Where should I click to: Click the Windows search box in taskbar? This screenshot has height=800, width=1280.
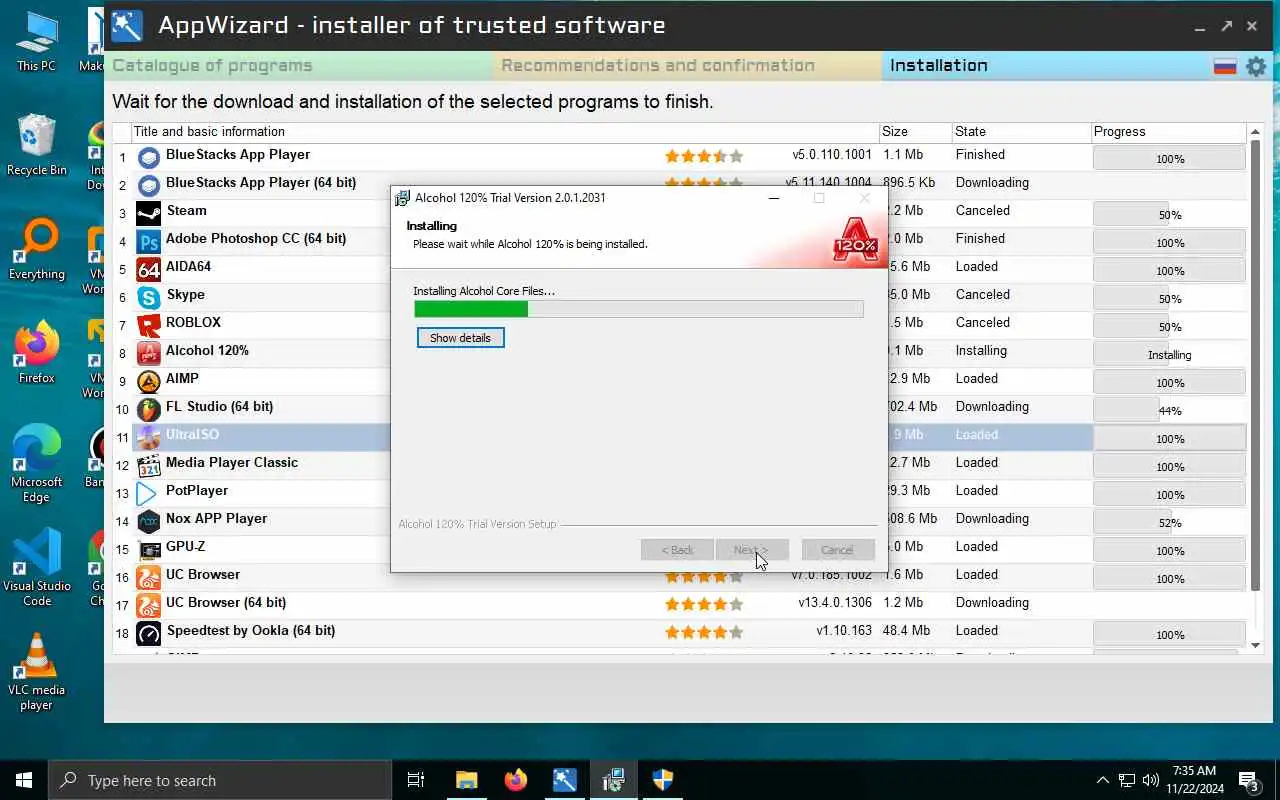(x=220, y=780)
